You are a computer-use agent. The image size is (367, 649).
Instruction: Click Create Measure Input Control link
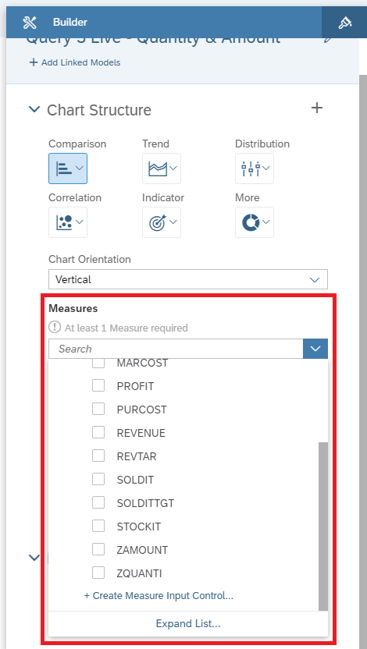[159, 596]
